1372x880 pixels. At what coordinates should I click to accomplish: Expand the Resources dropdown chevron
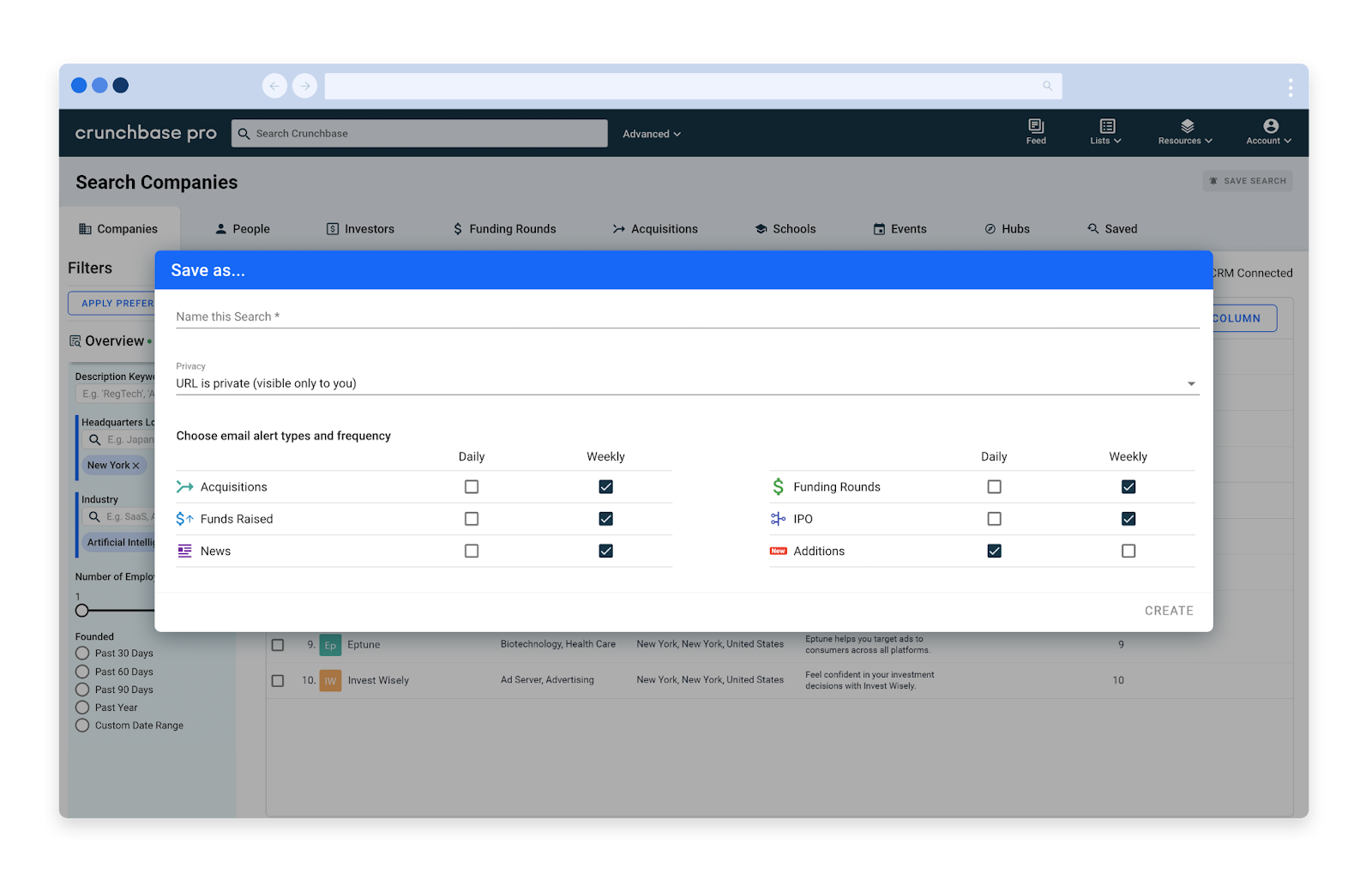tap(1208, 141)
